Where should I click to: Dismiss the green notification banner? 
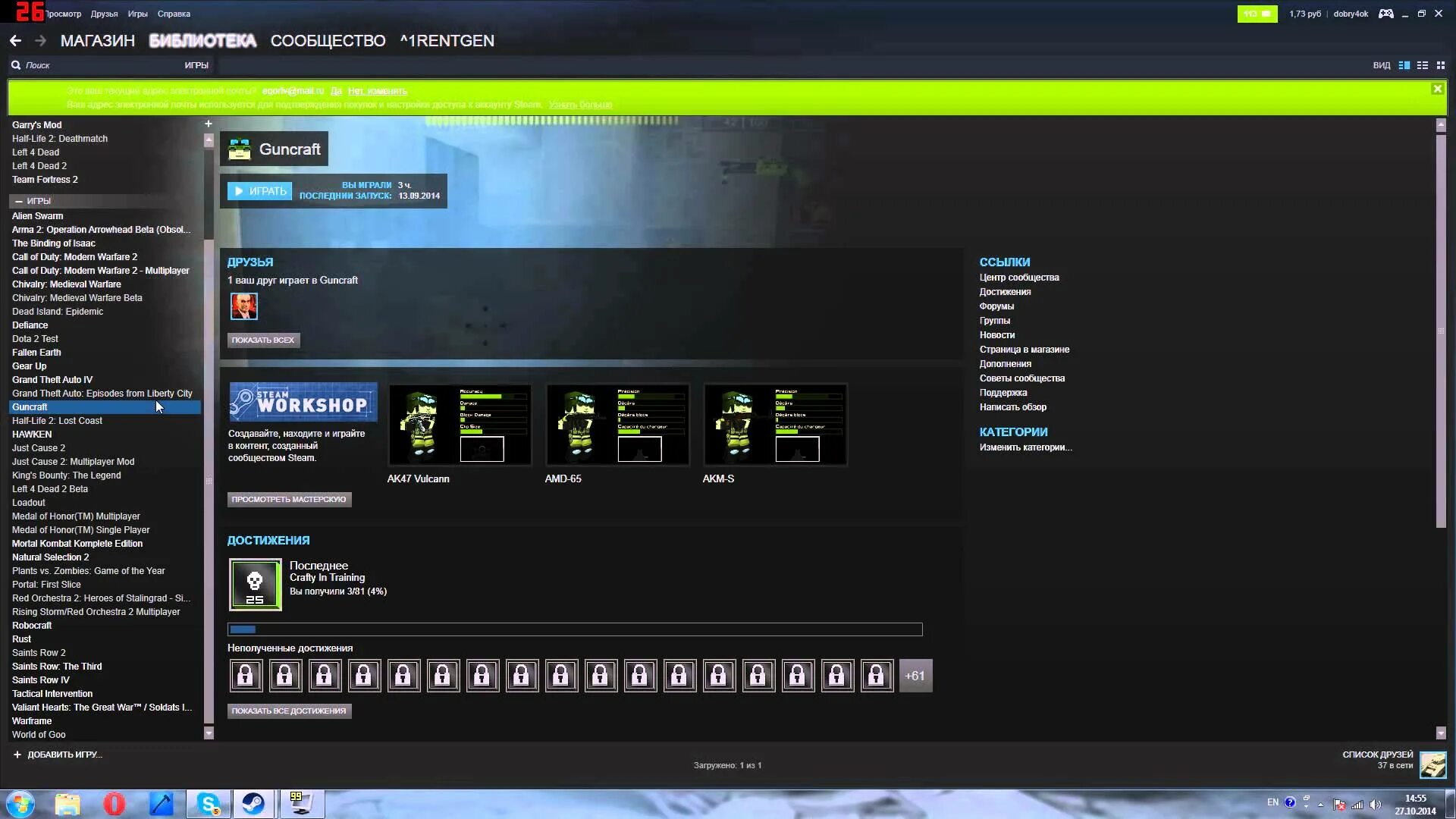tap(1438, 90)
